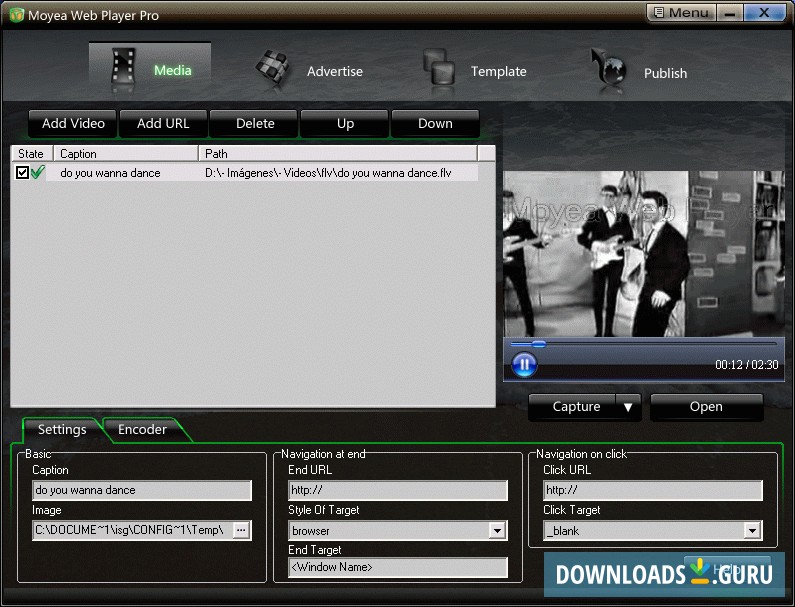The image size is (795, 607).
Task: Uncheck the 'do you wanna dance' video checkbox
Action: pos(23,173)
